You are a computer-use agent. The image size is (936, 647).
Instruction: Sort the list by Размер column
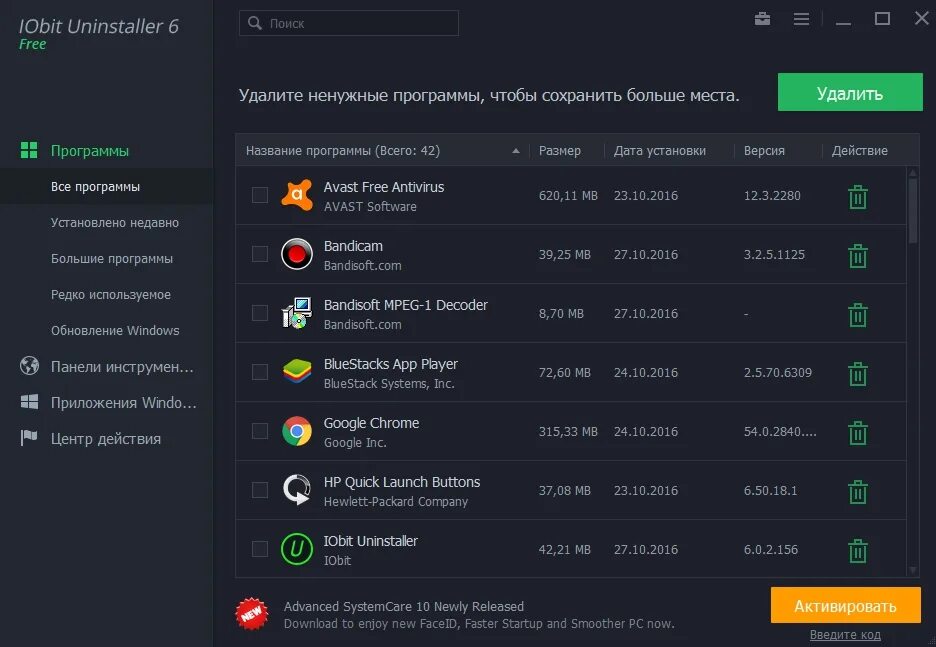pyautogui.click(x=559, y=150)
